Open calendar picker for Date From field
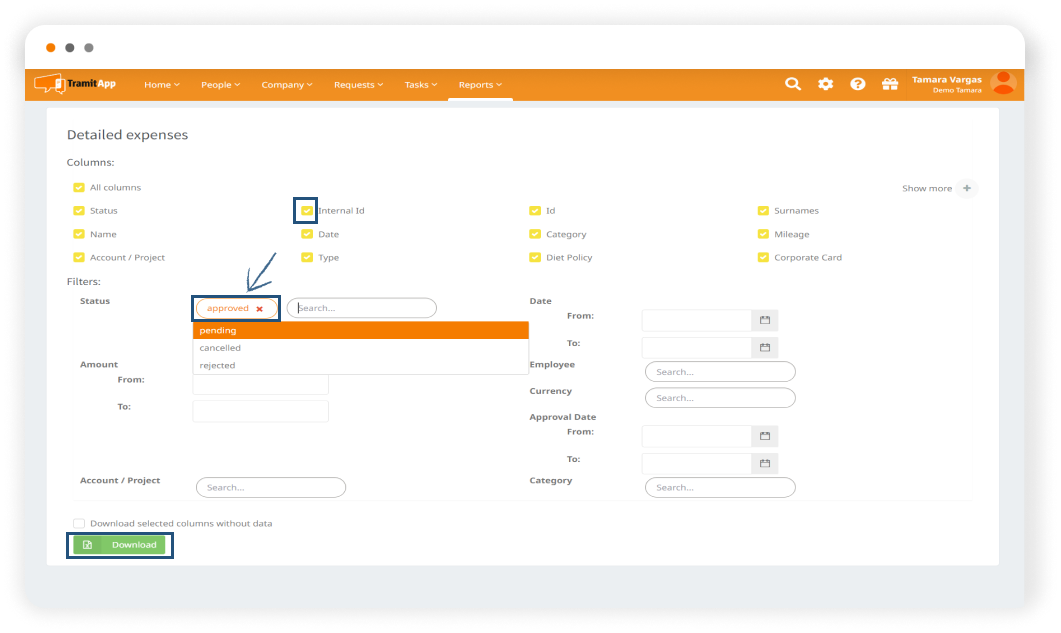 pyautogui.click(x=765, y=320)
